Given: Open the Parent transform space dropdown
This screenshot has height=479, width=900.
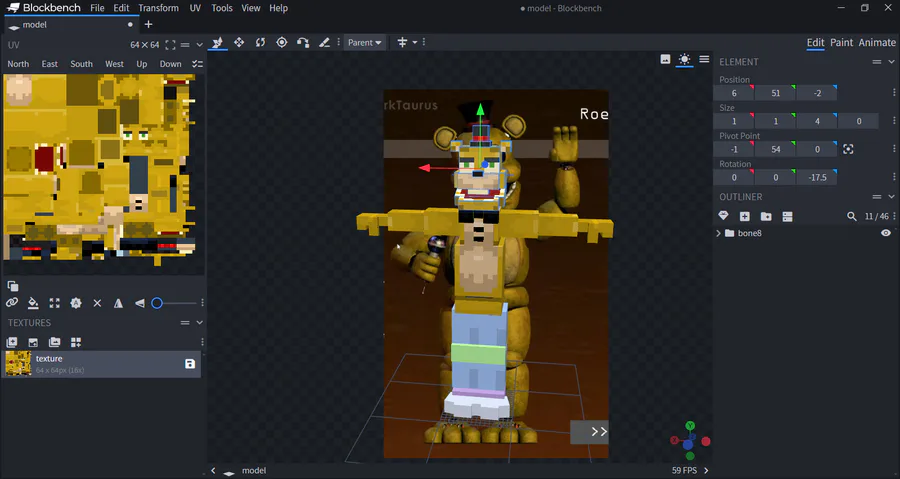Looking at the screenshot, I should (364, 42).
